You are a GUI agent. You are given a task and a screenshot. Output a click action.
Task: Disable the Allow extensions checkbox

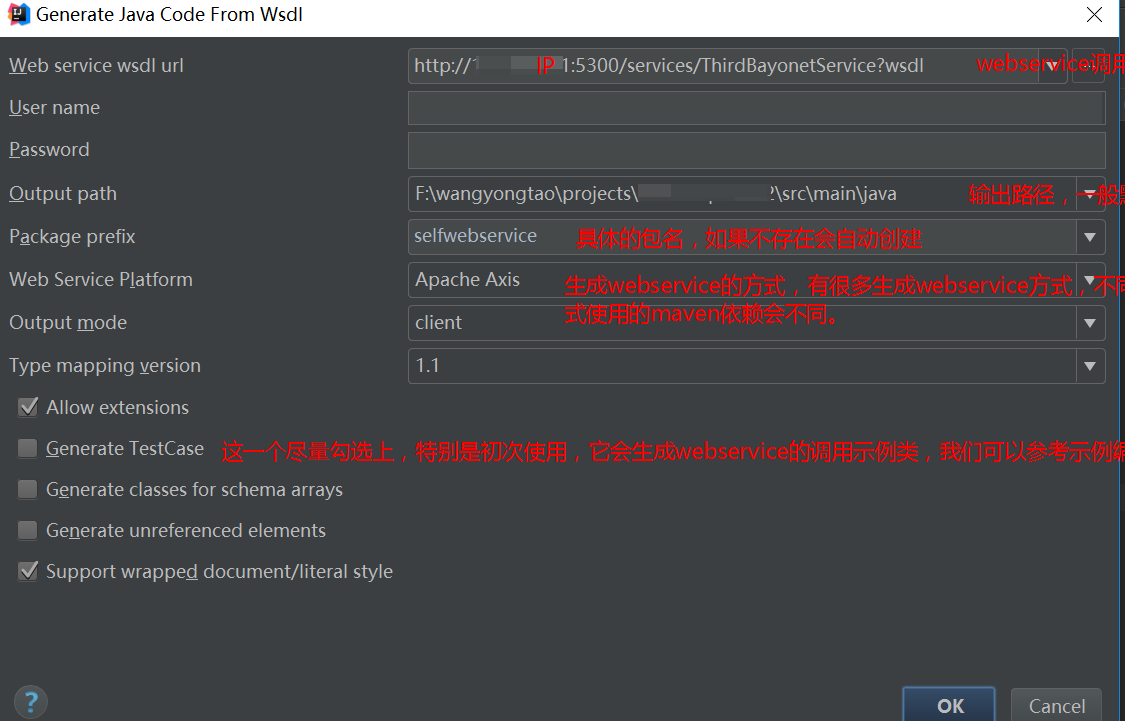click(27, 407)
